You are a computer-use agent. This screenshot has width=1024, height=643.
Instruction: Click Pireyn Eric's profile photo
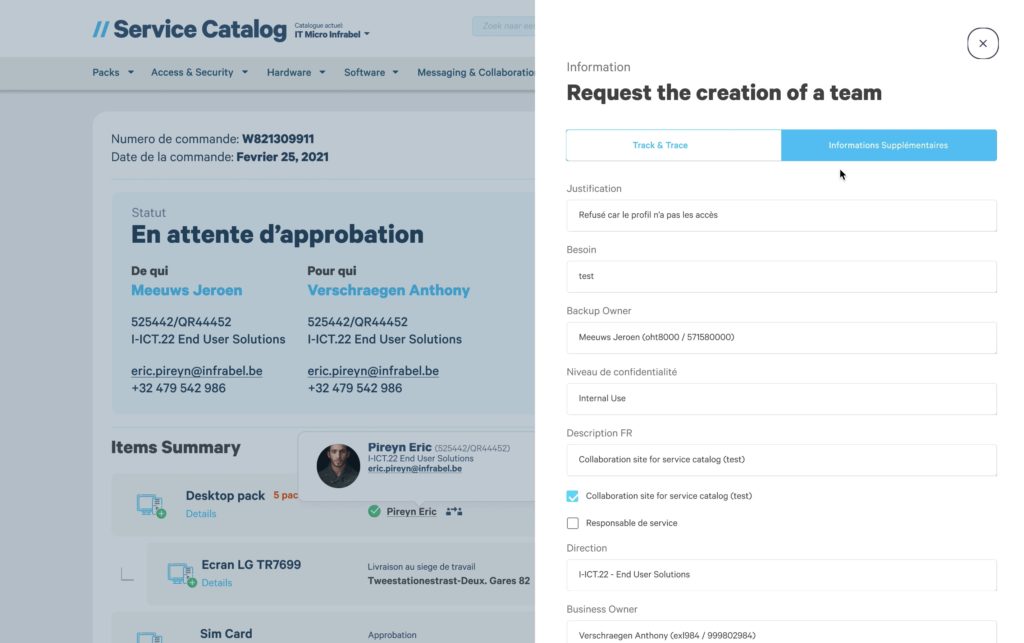tap(338, 466)
